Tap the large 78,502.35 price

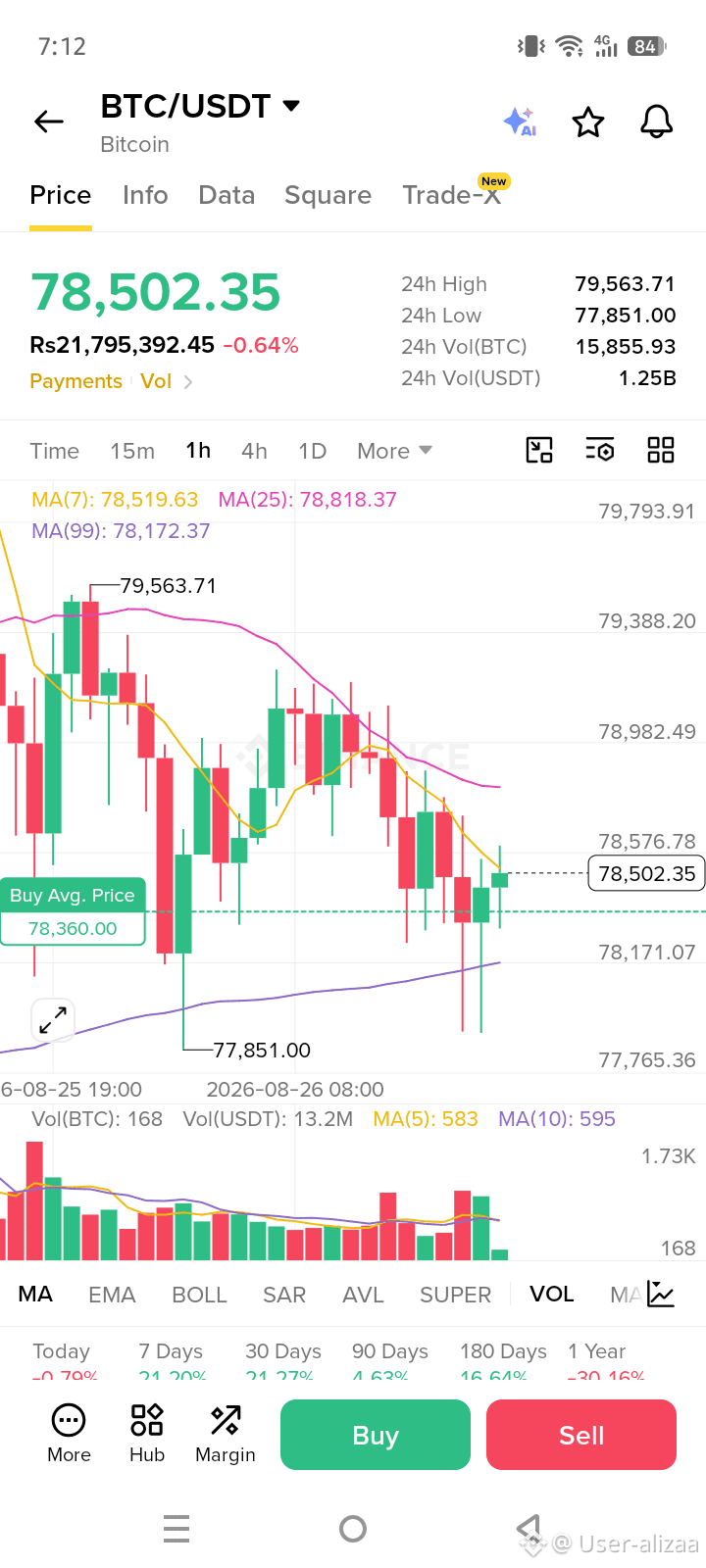point(156,292)
